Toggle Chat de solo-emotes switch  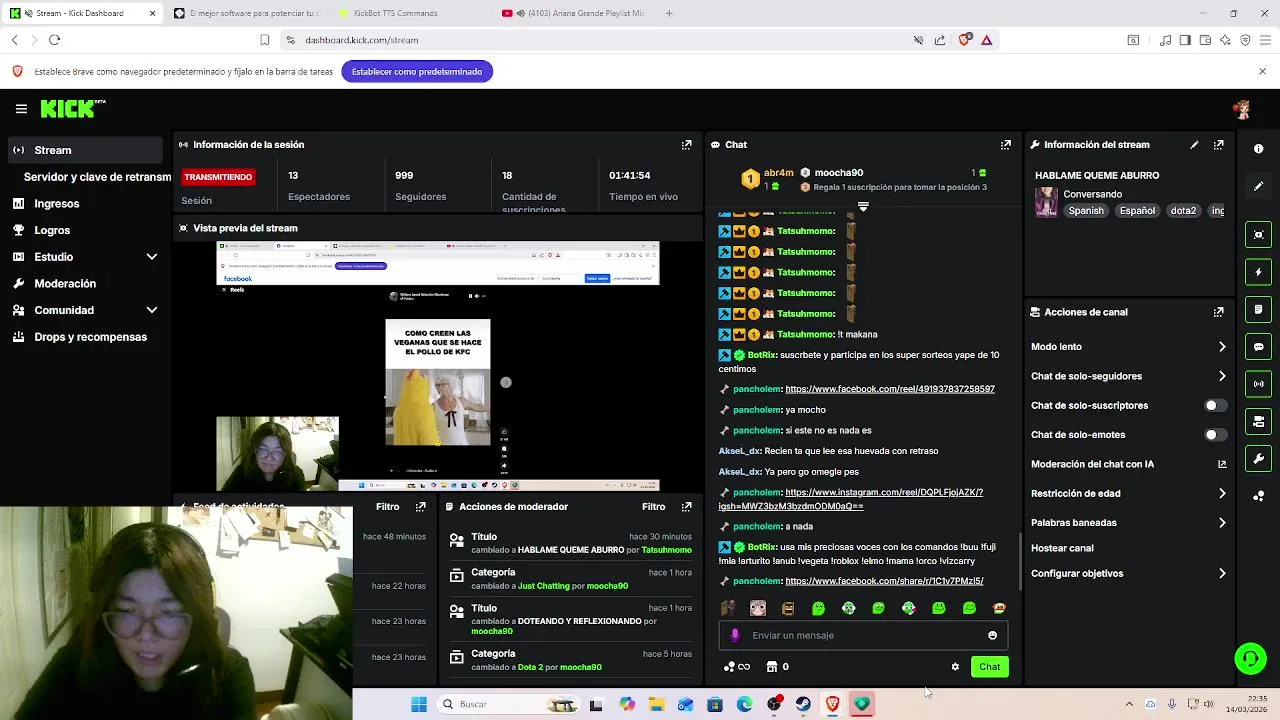coord(1215,435)
